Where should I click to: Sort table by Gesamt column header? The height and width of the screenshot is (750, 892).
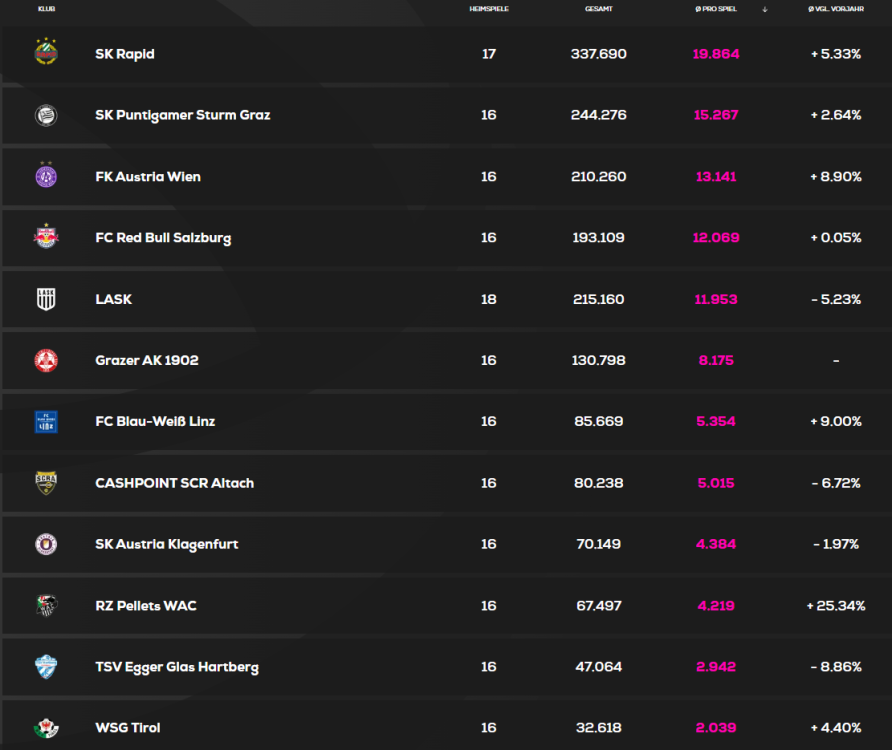pos(599,9)
